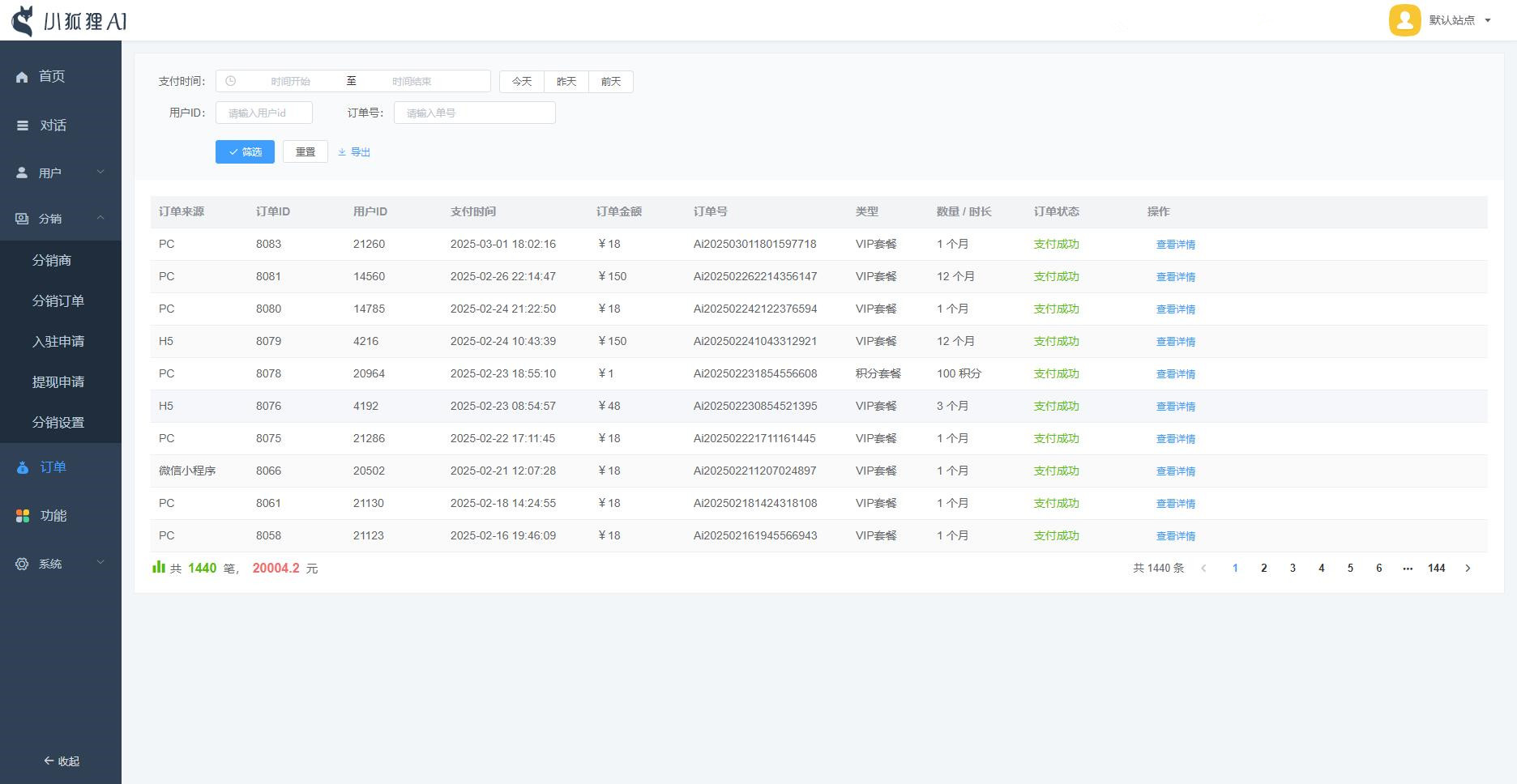Image resolution: width=1517 pixels, height=784 pixels.
Task: Click the 订单号 input field
Action: pyautogui.click(x=474, y=113)
